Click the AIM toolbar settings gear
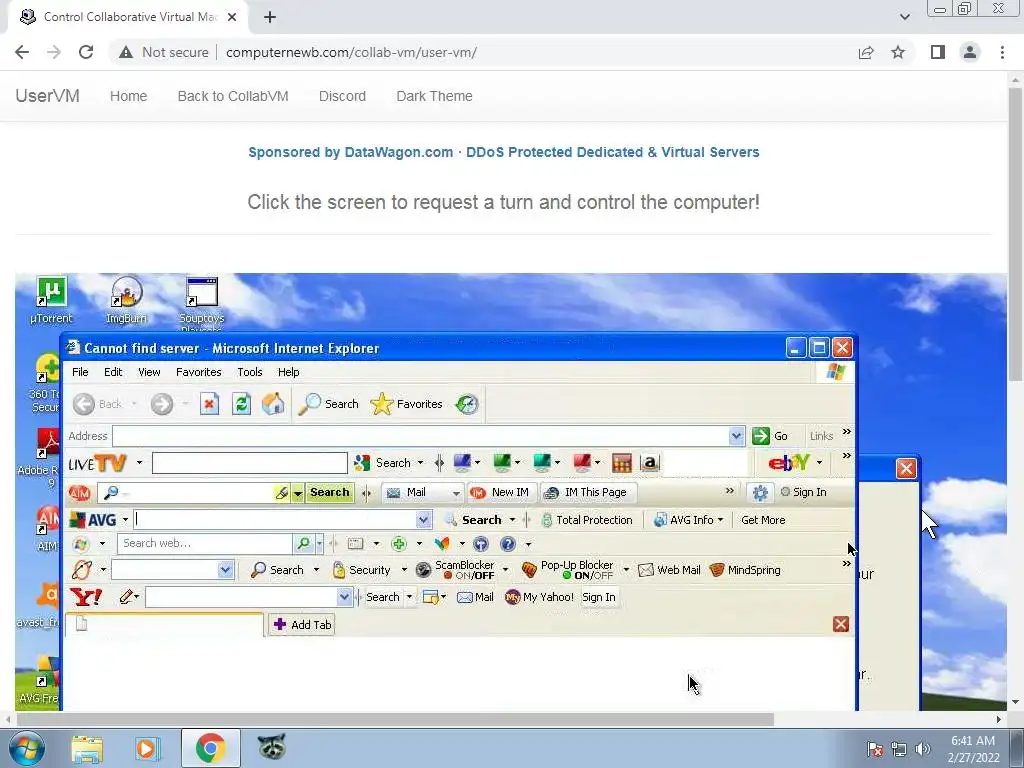1024x768 pixels. pyautogui.click(x=760, y=492)
